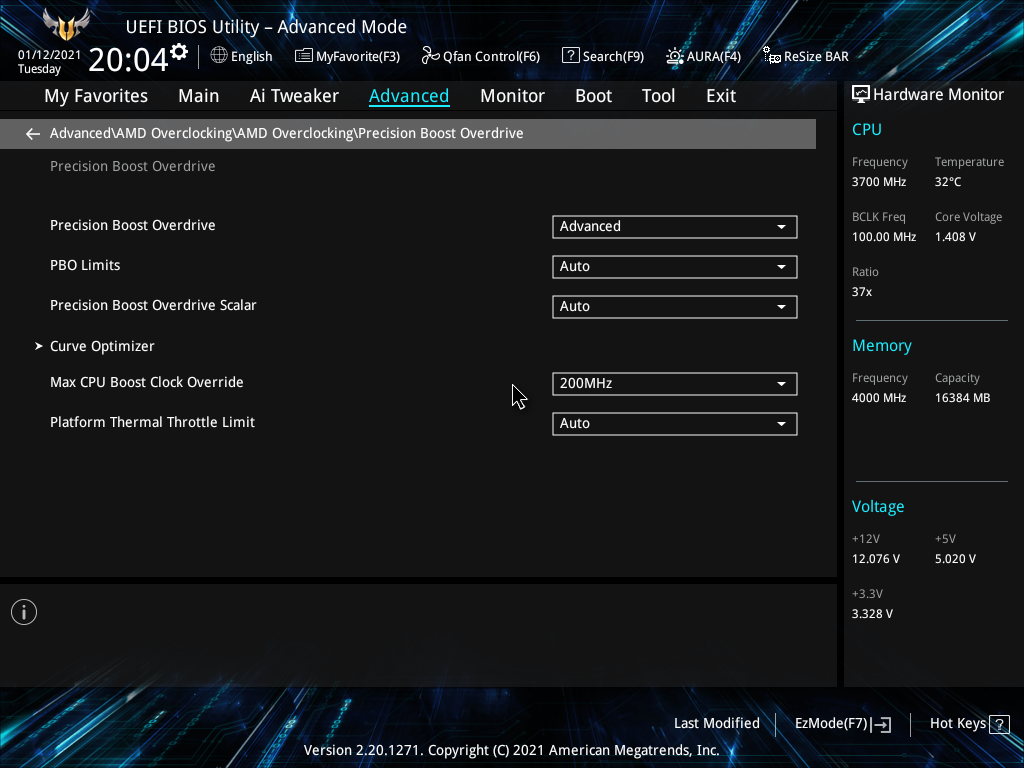This screenshot has height=768, width=1024.
Task: Click +3.3V value 3.328 V
Action: [x=872, y=613]
